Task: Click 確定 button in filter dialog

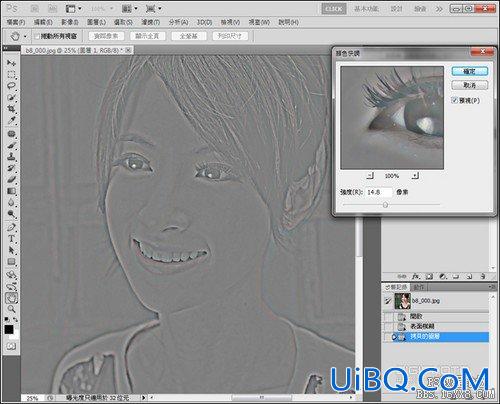Action: pos(470,71)
